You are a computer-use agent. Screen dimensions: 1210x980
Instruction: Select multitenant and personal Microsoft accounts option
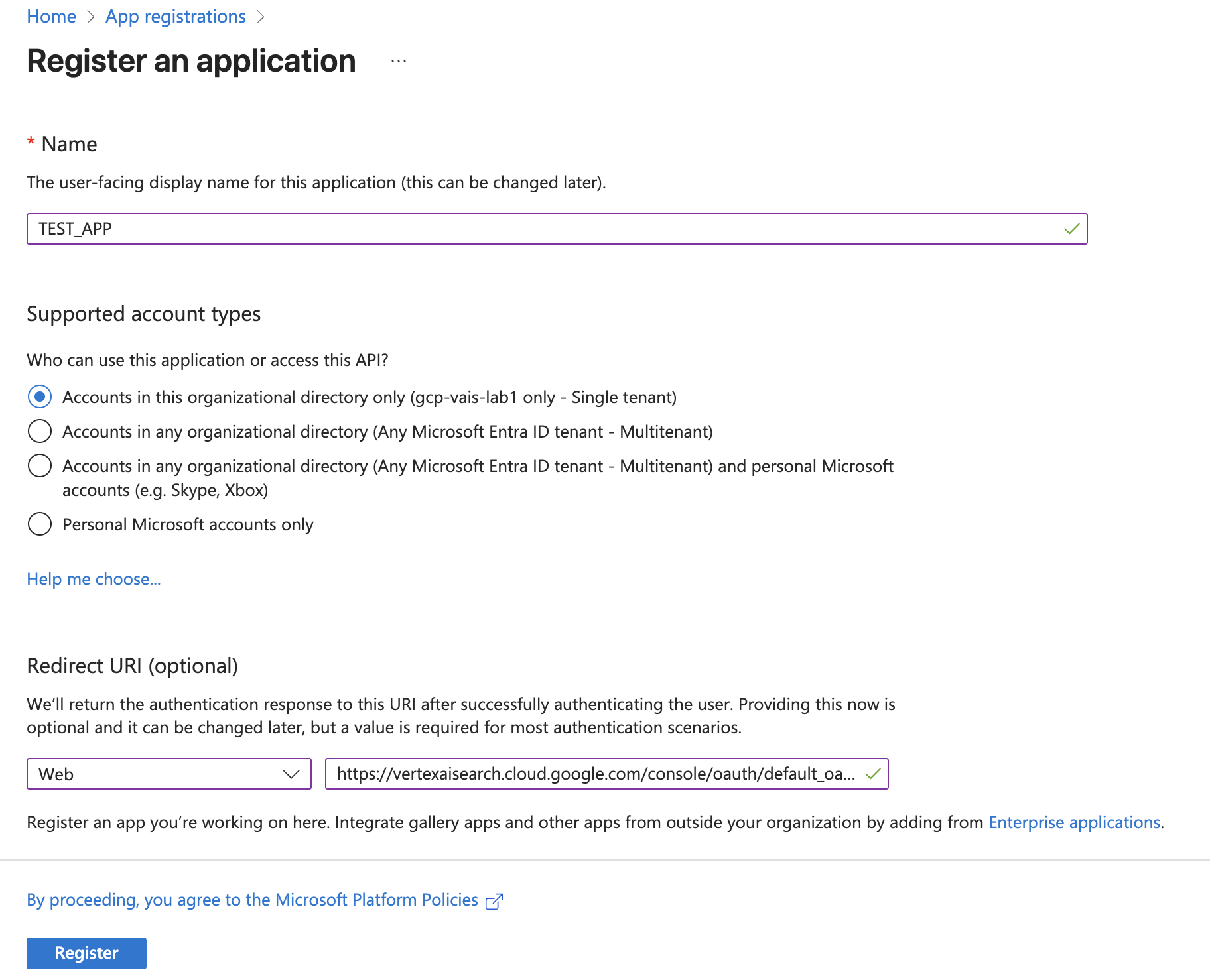[x=40, y=465]
